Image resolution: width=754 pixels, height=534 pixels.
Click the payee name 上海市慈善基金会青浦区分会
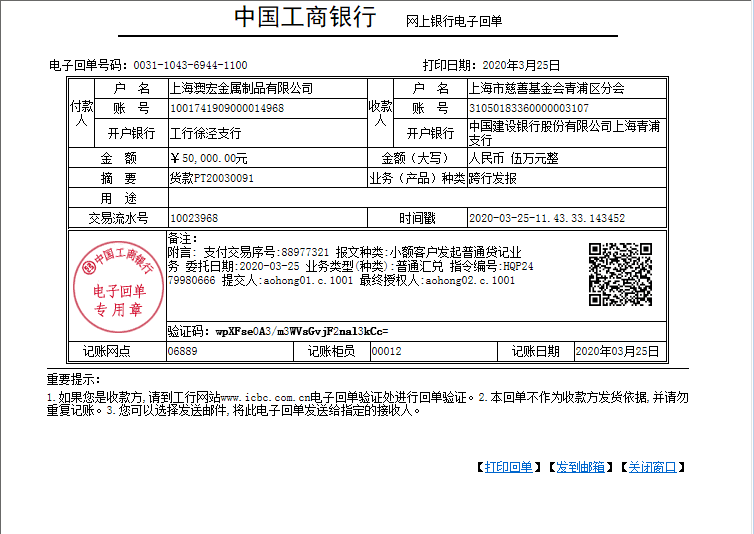547,88
